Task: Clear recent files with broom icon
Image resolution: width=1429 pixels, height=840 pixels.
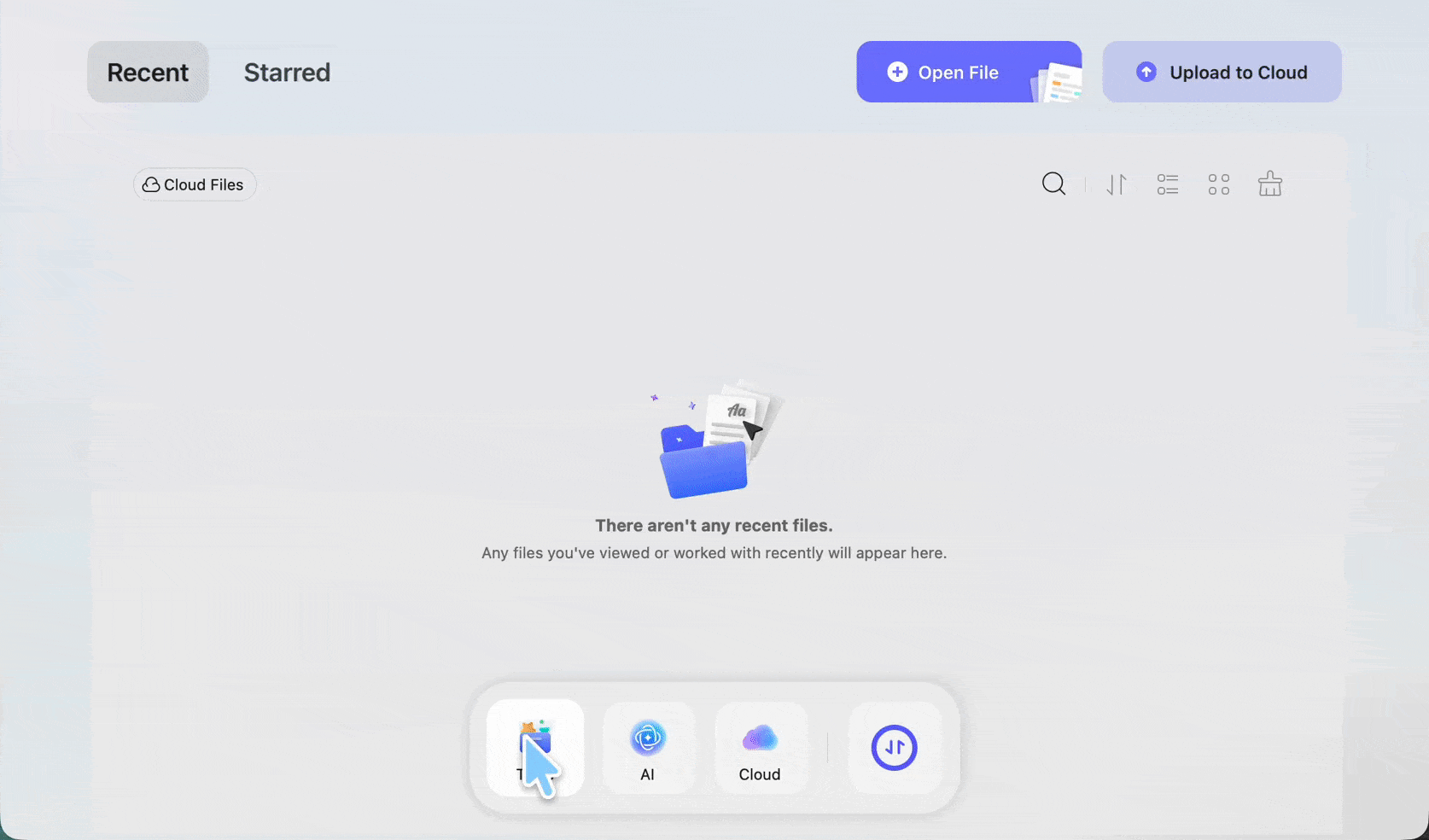Action: pos(1270,184)
